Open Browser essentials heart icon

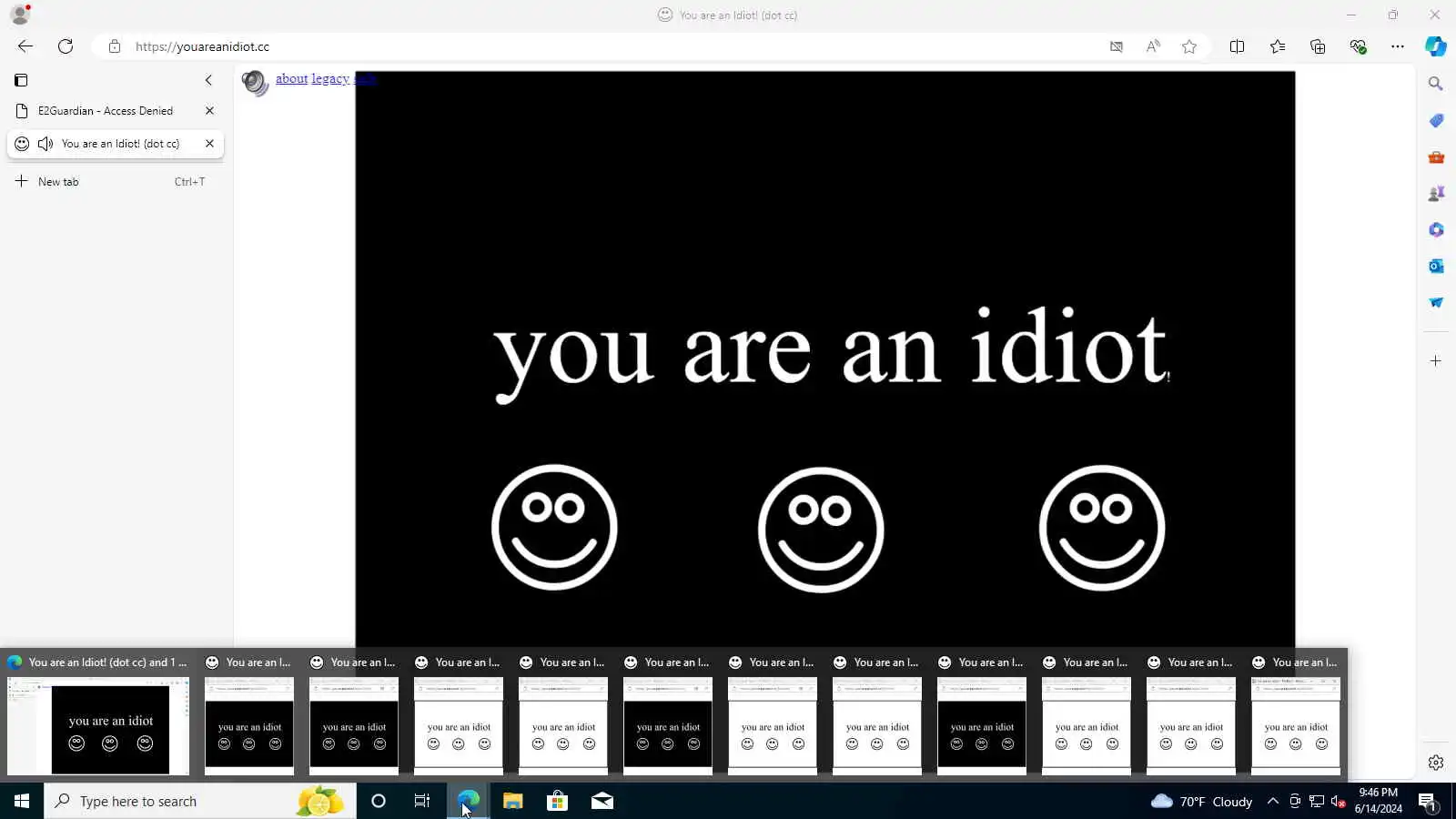(1358, 46)
